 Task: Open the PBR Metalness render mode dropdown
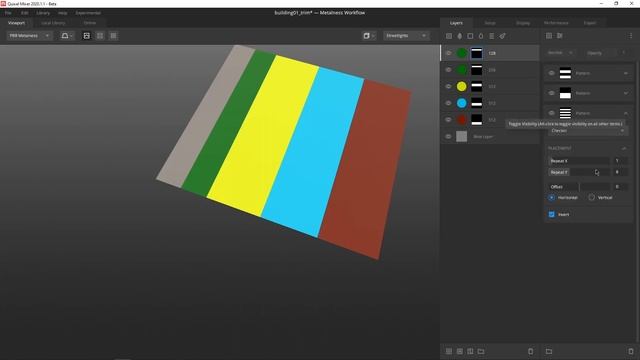(x=29, y=36)
